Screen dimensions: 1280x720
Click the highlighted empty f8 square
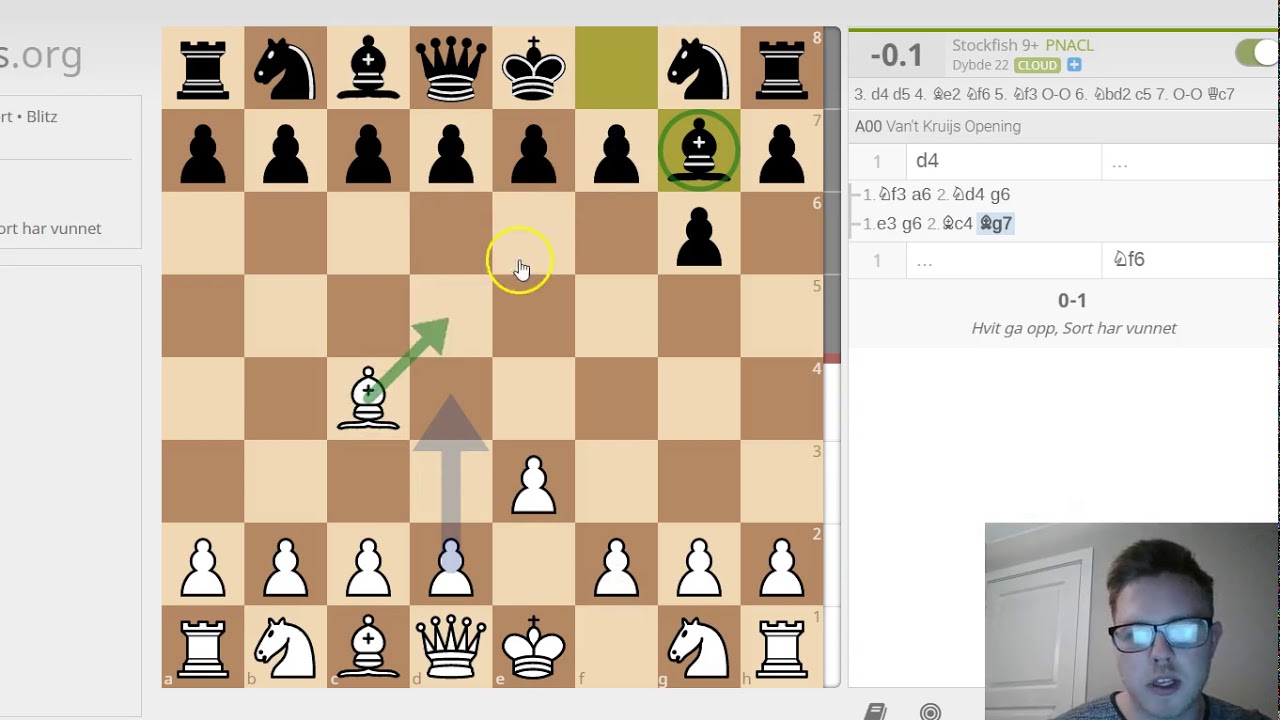[617, 67]
